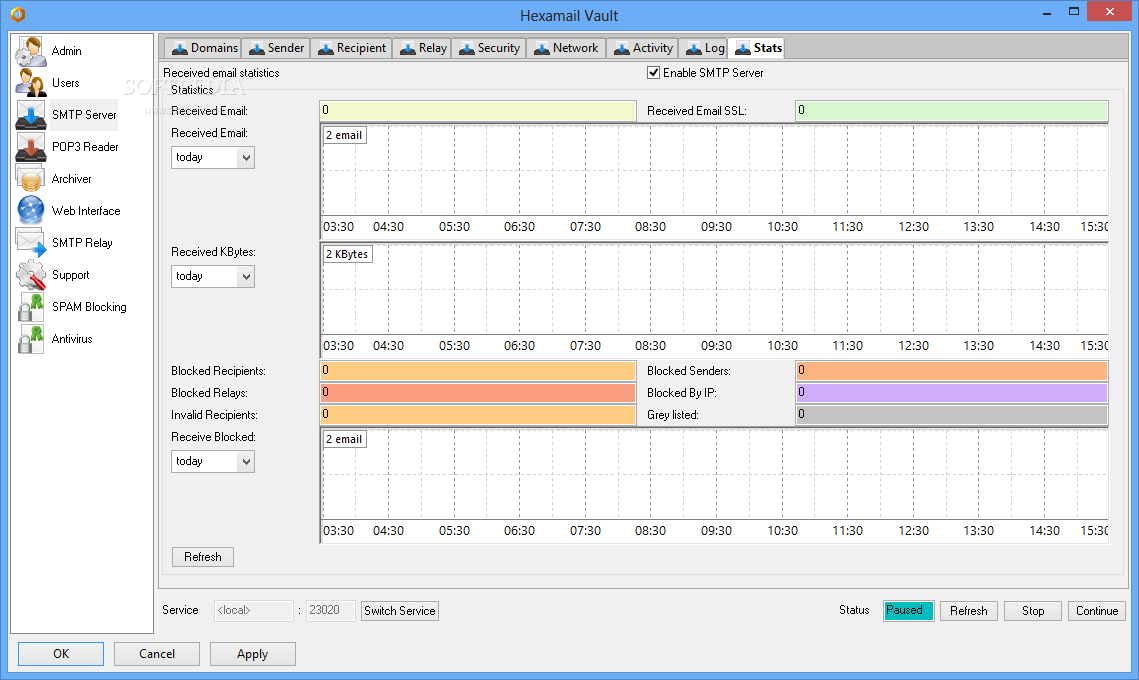The width and height of the screenshot is (1139, 680).
Task: Select the SMTP Relay label
Action: click(x=82, y=243)
